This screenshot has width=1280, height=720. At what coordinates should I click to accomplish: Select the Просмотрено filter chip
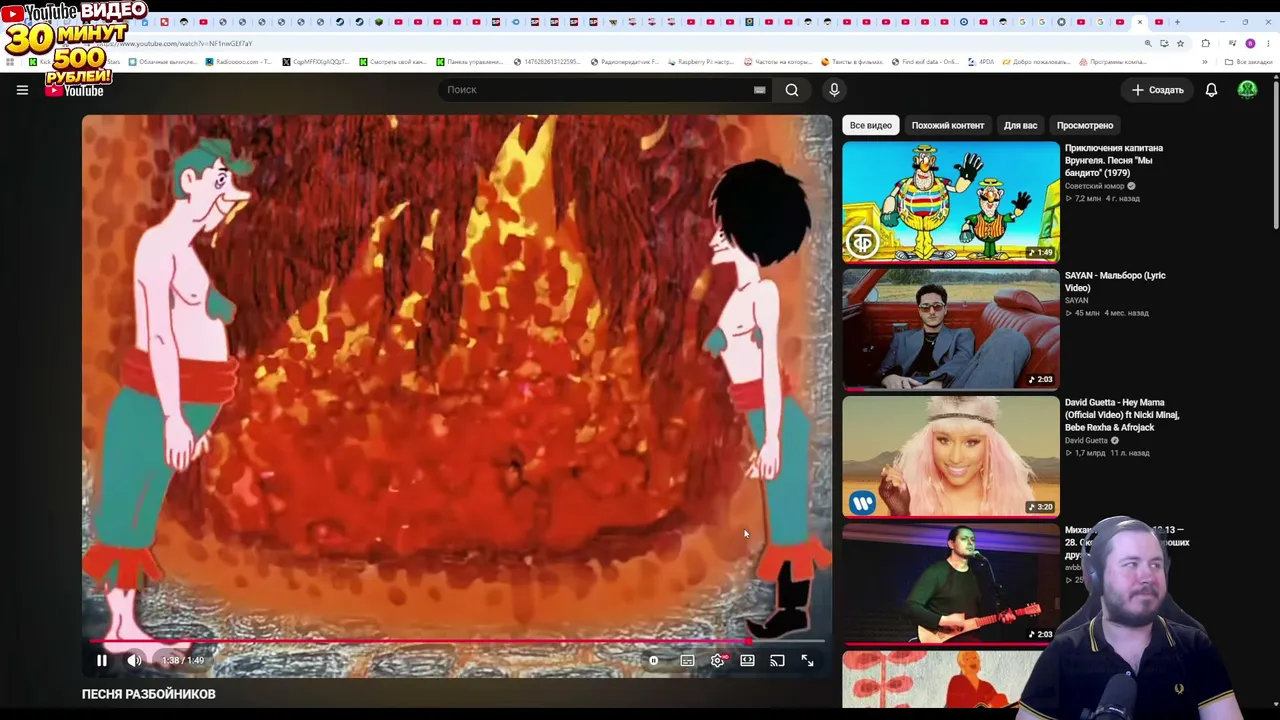coord(1085,125)
